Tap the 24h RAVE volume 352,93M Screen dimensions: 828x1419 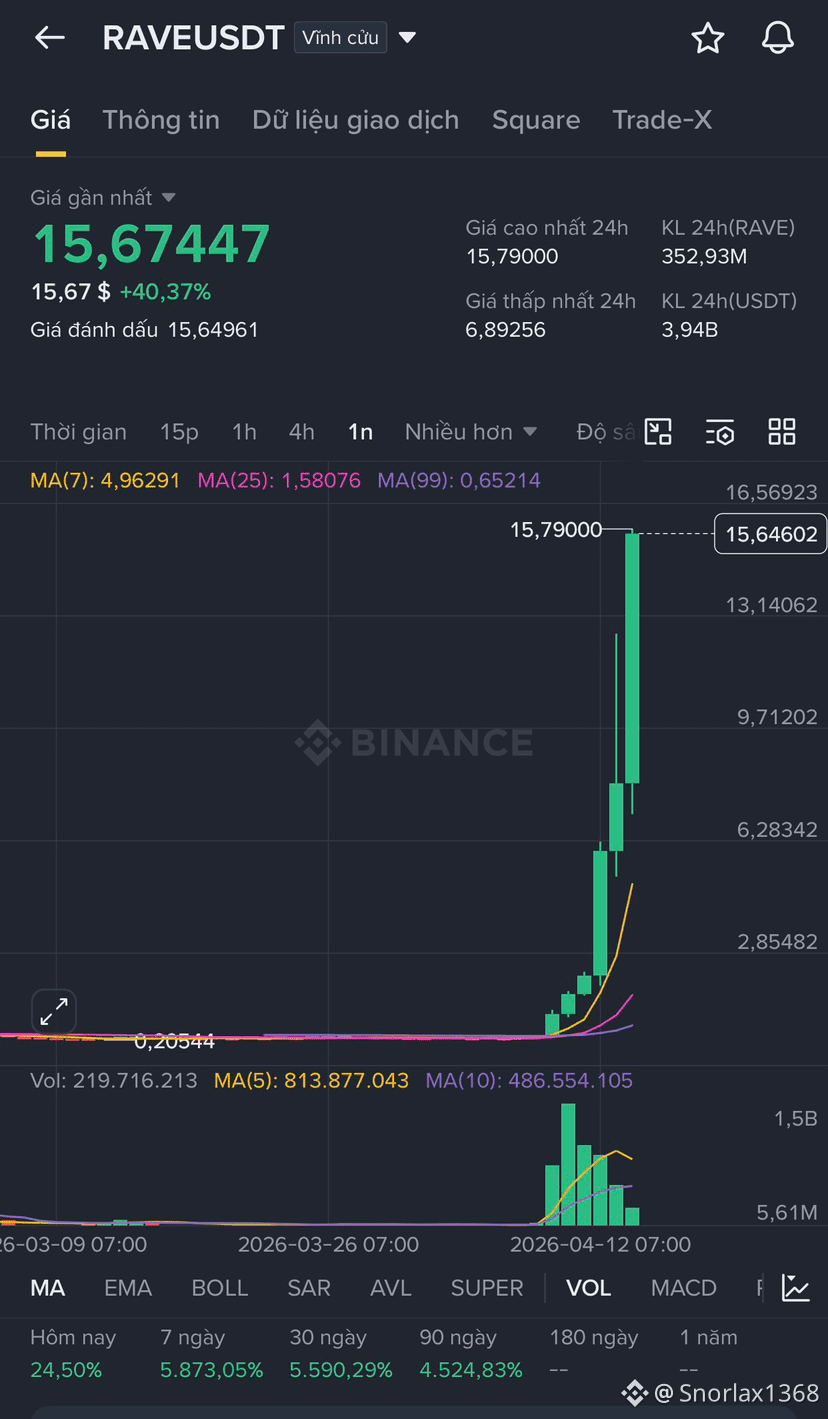(x=704, y=257)
